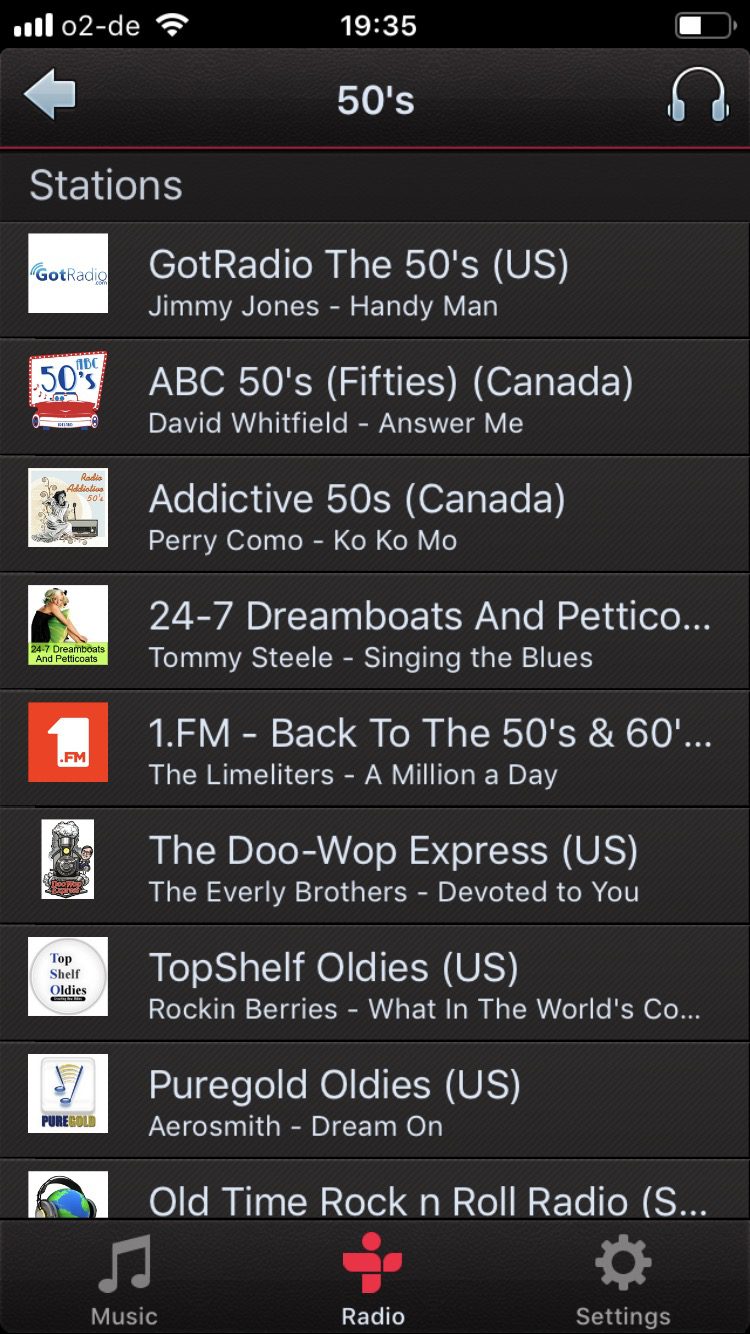Tap the ABC 50's car logo
Image resolution: width=750 pixels, height=1334 pixels.
click(68, 390)
